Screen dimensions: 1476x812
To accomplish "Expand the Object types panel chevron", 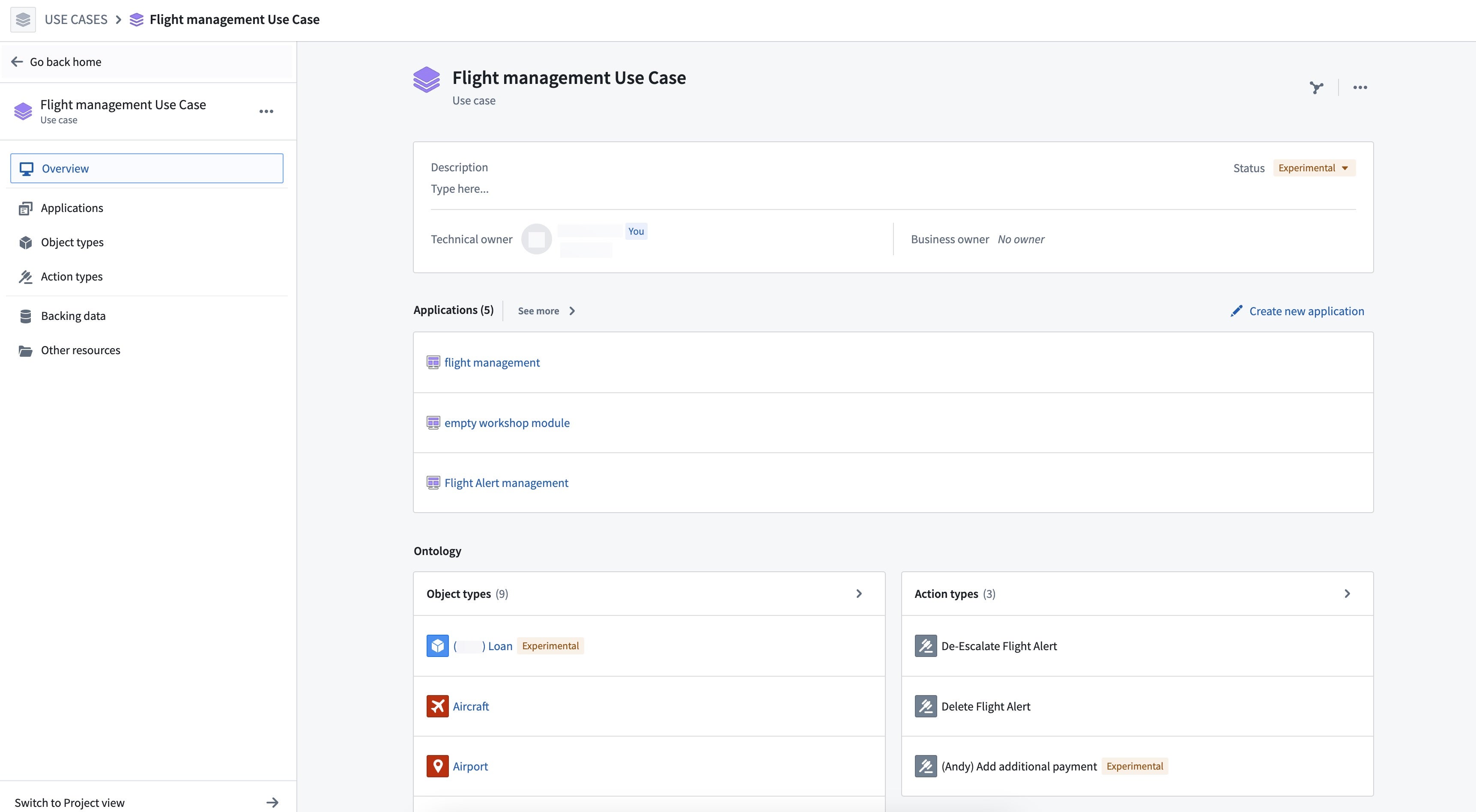I will (x=859, y=594).
